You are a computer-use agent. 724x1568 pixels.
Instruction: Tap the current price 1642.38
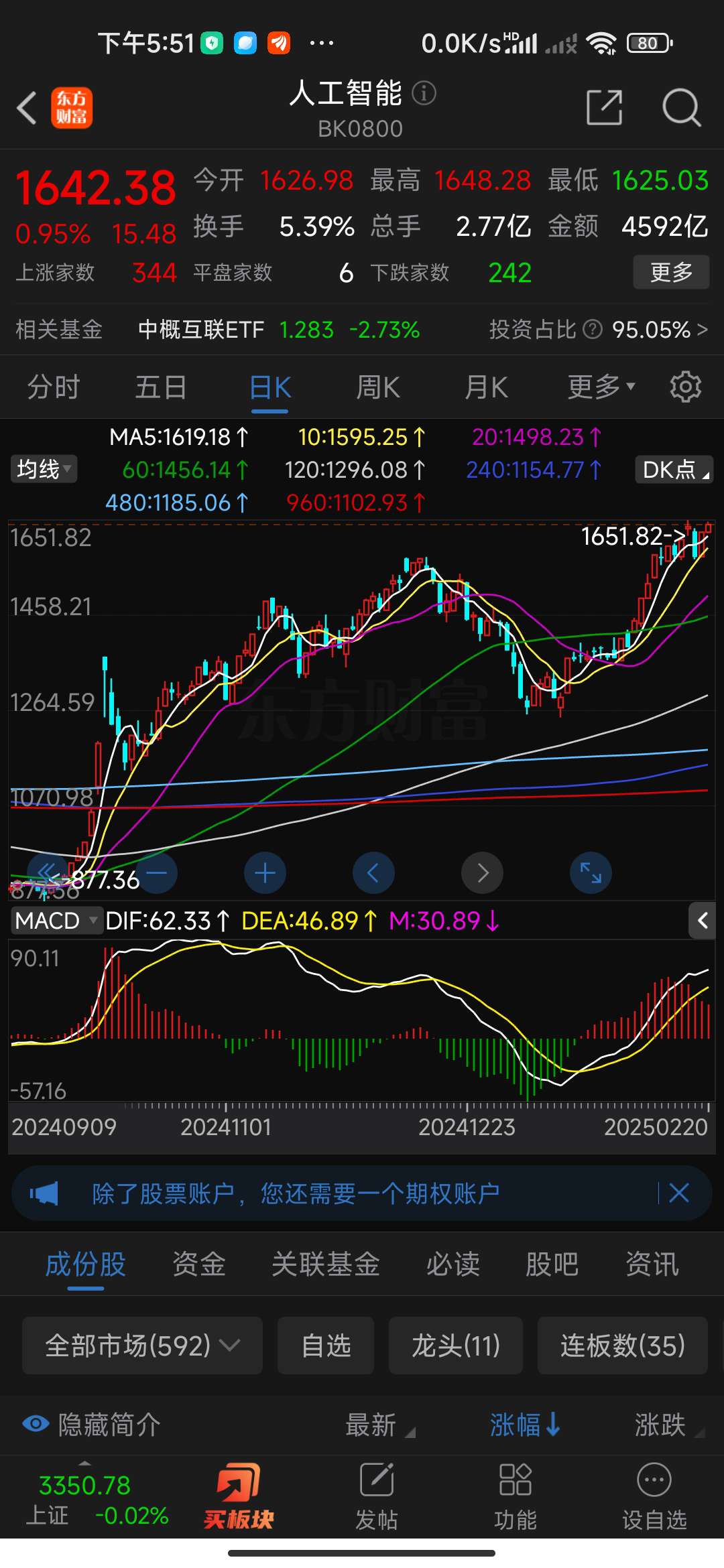point(96,188)
